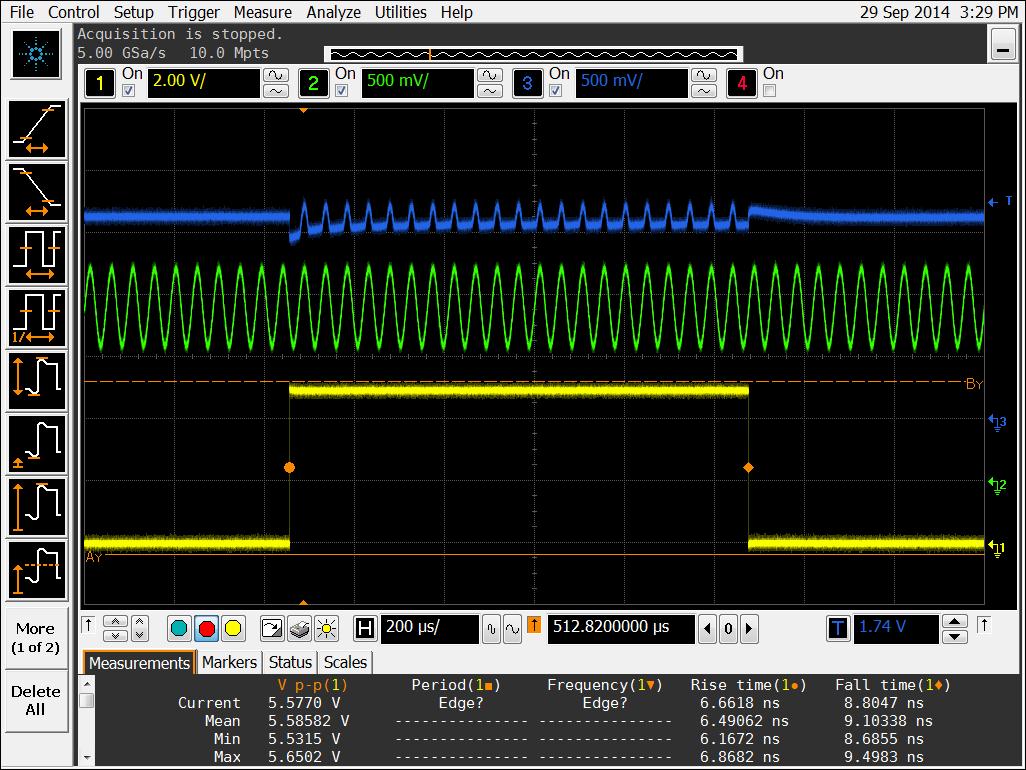Decrease channel 2 vertical scale
The width and height of the screenshot is (1026, 770).
[x=489, y=91]
